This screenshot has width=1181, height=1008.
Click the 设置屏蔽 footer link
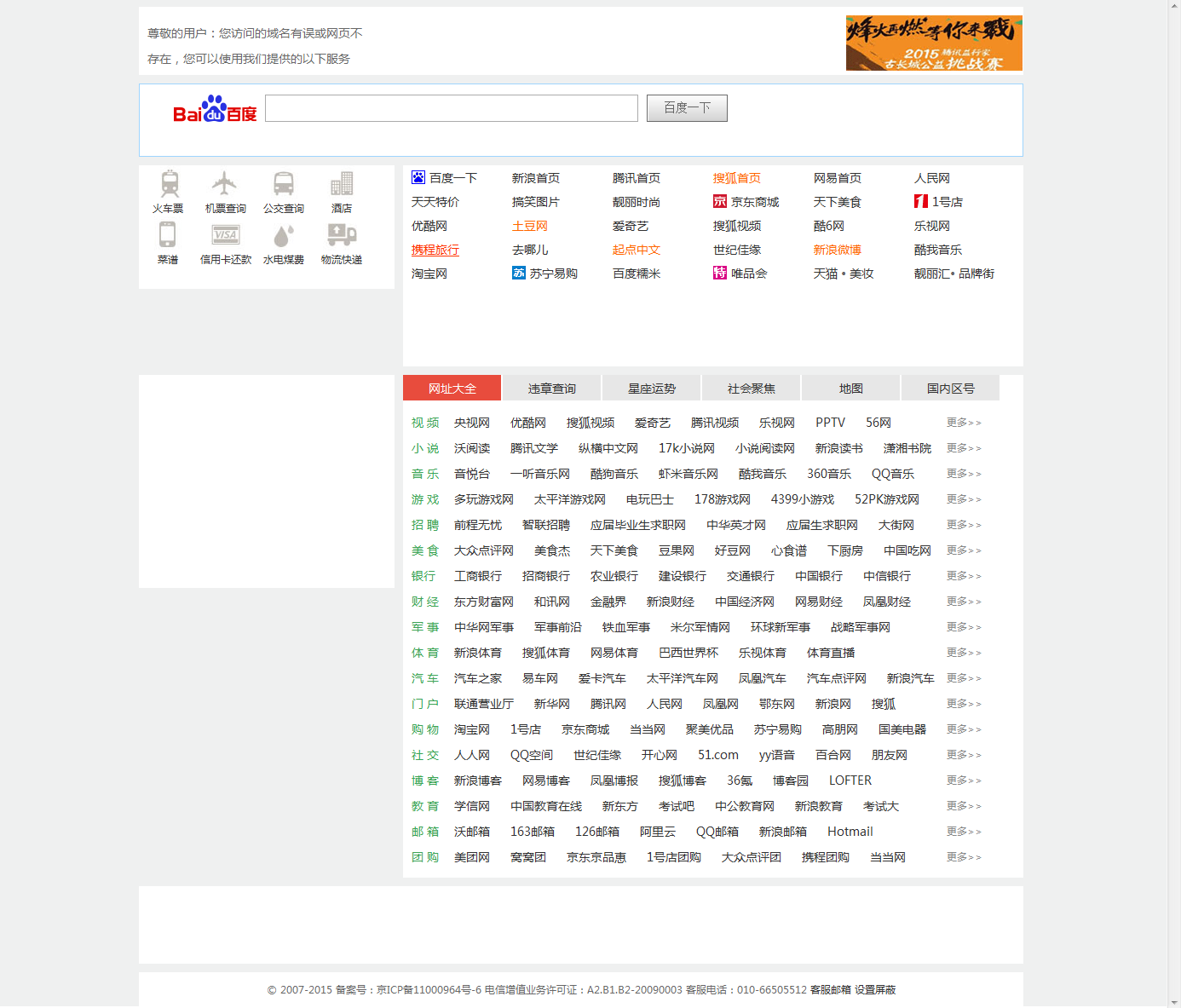(x=875, y=989)
